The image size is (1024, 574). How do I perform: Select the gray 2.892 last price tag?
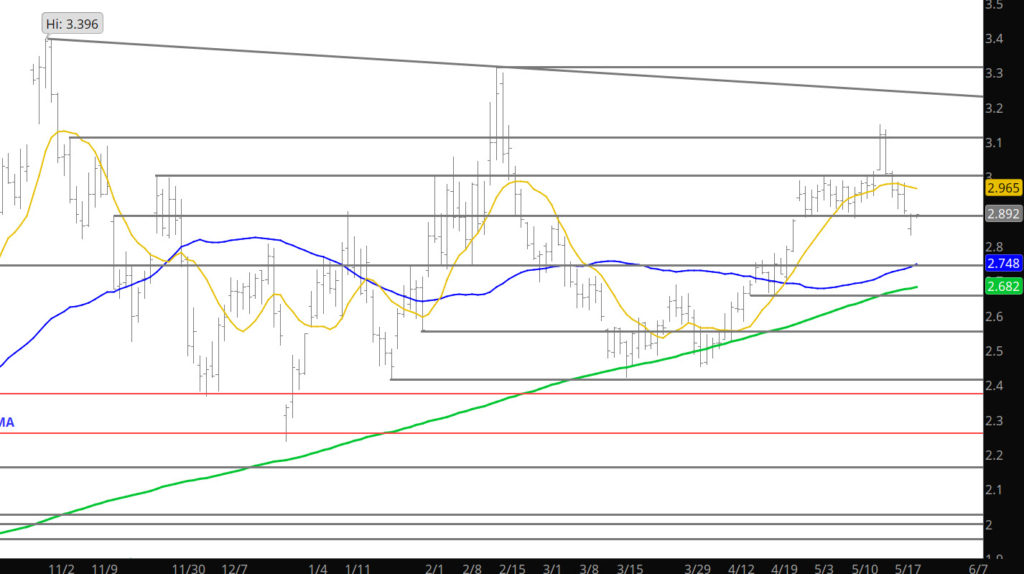[x=1003, y=214]
